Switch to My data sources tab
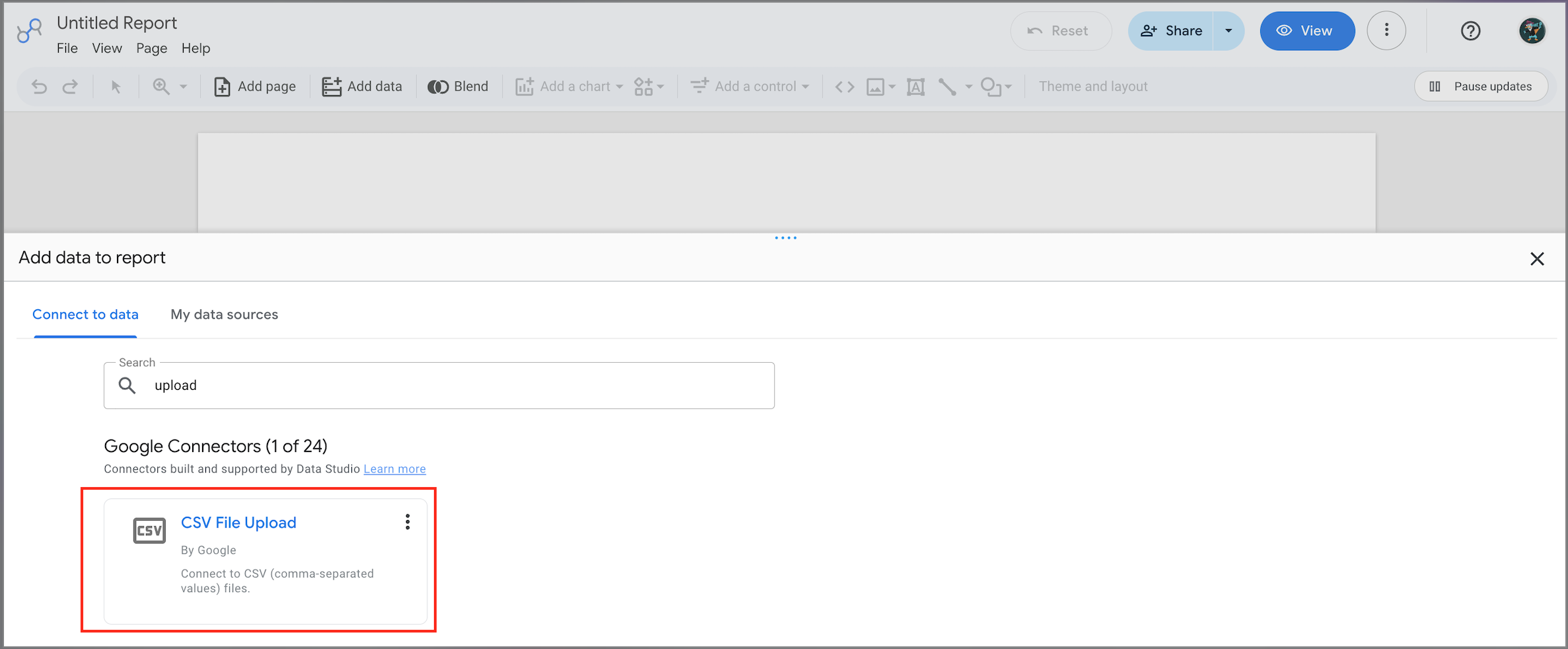Image resolution: width=1568 pixels, height=649 pixels. point(225,315)
